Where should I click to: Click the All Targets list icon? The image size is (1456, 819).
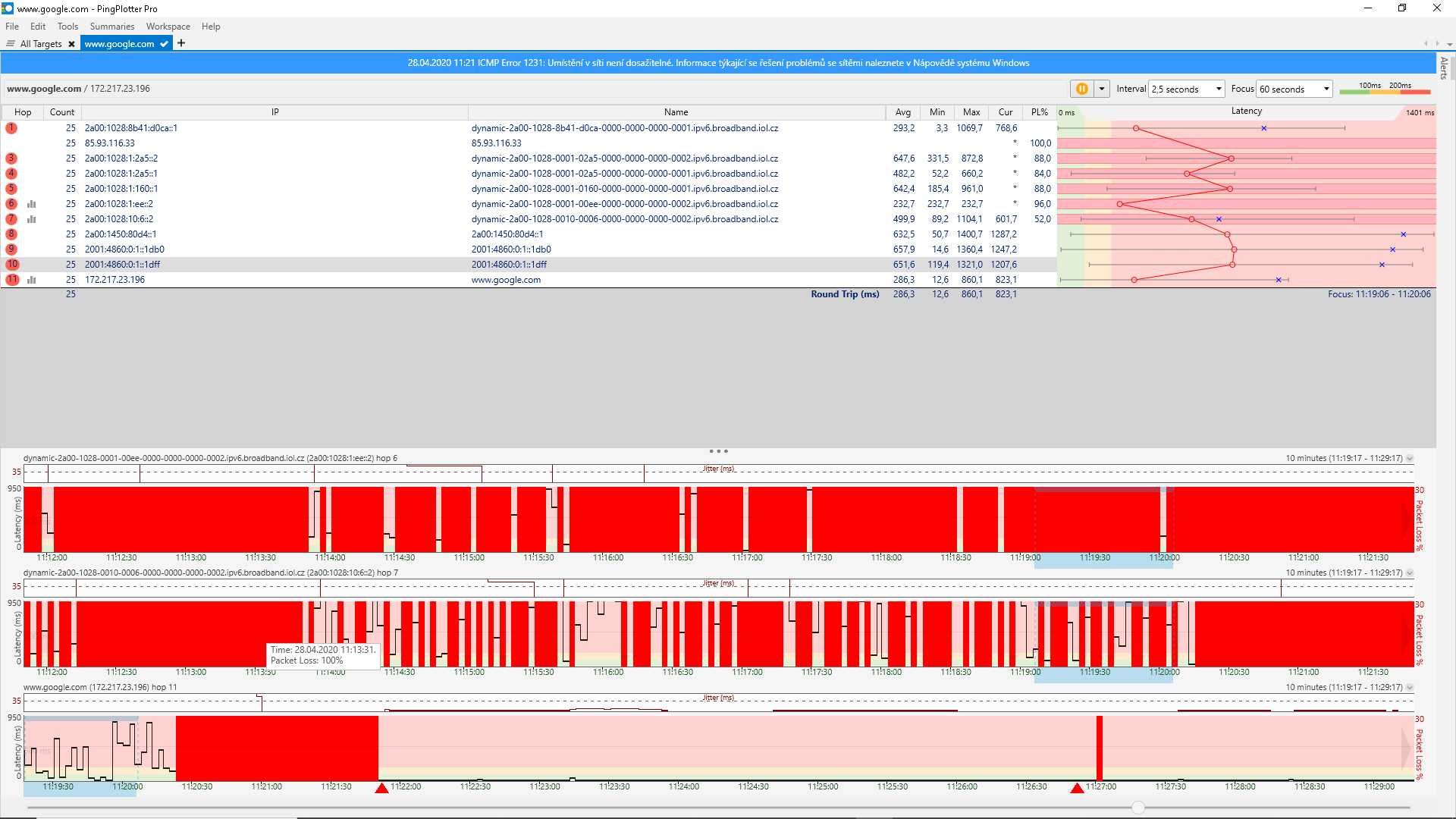(11, 44)
